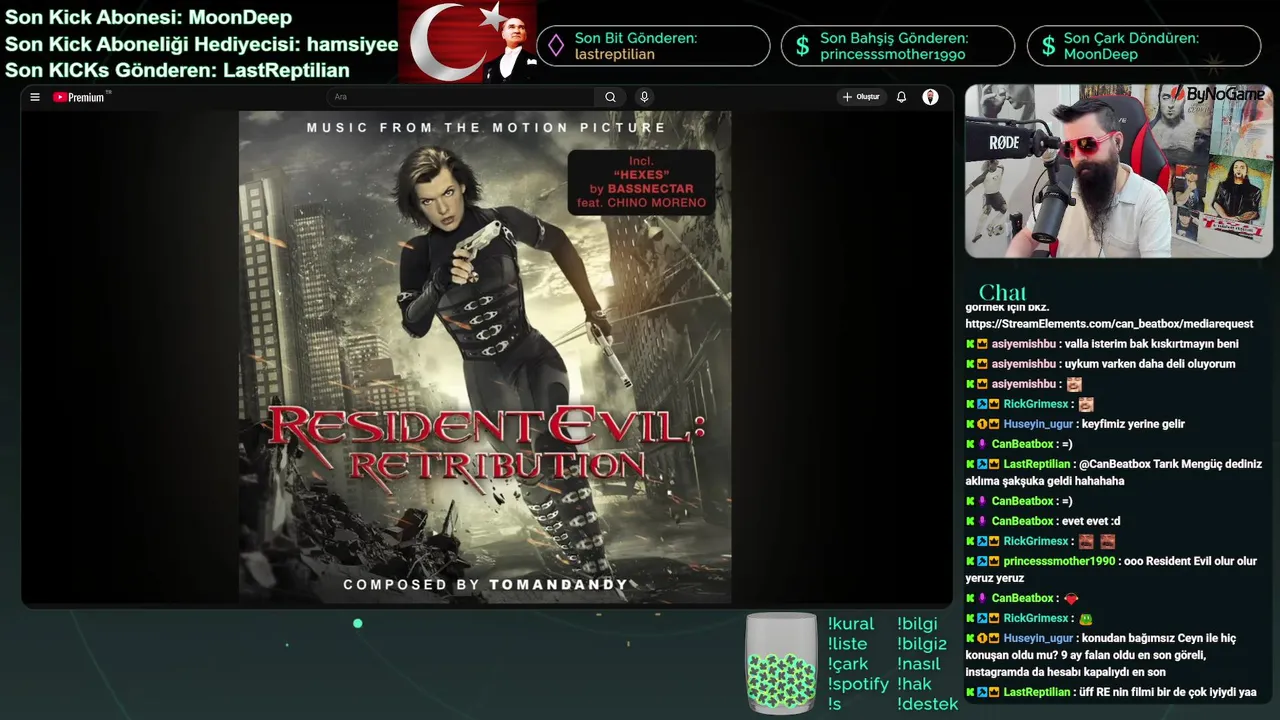
Task: Click the emote in asiyemishbu's third message
Action: coord(1073,384)
